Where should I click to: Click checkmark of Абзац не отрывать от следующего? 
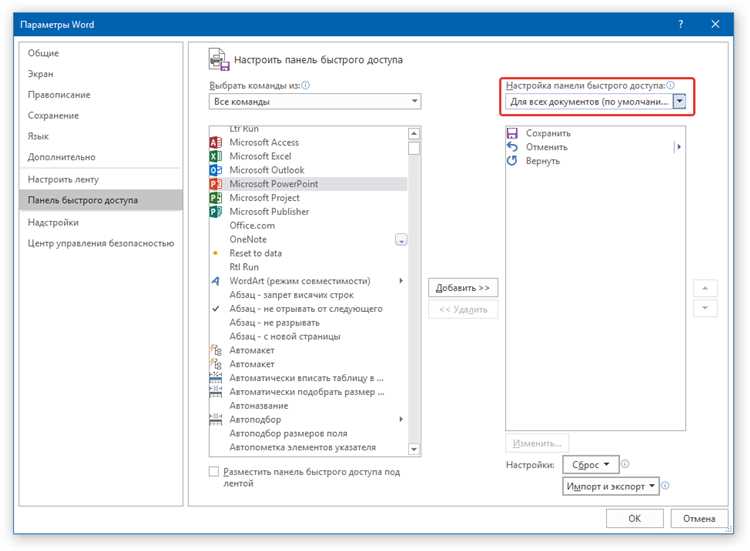216,309
